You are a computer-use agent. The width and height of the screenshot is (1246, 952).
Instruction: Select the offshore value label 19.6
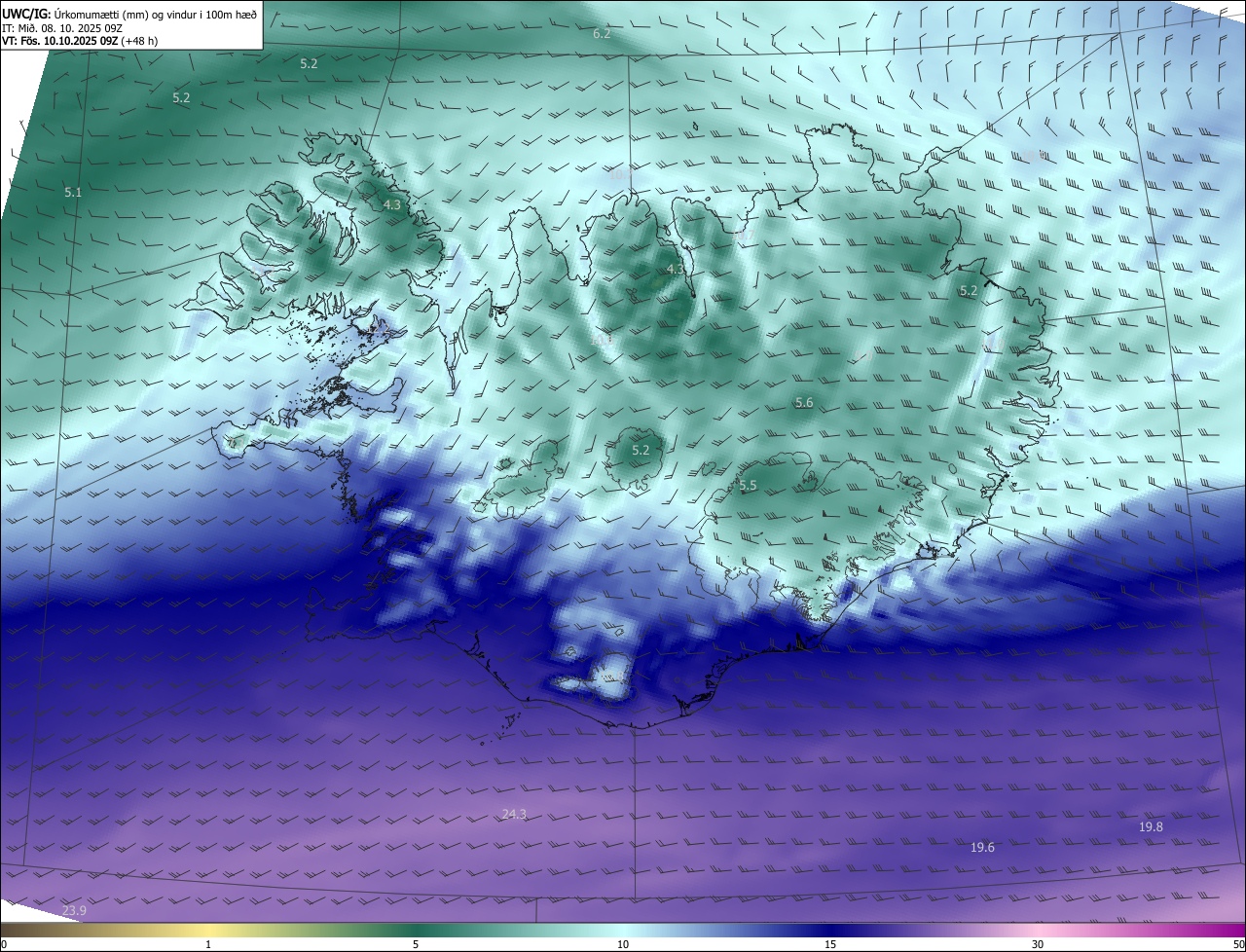(x=982, y=848)
